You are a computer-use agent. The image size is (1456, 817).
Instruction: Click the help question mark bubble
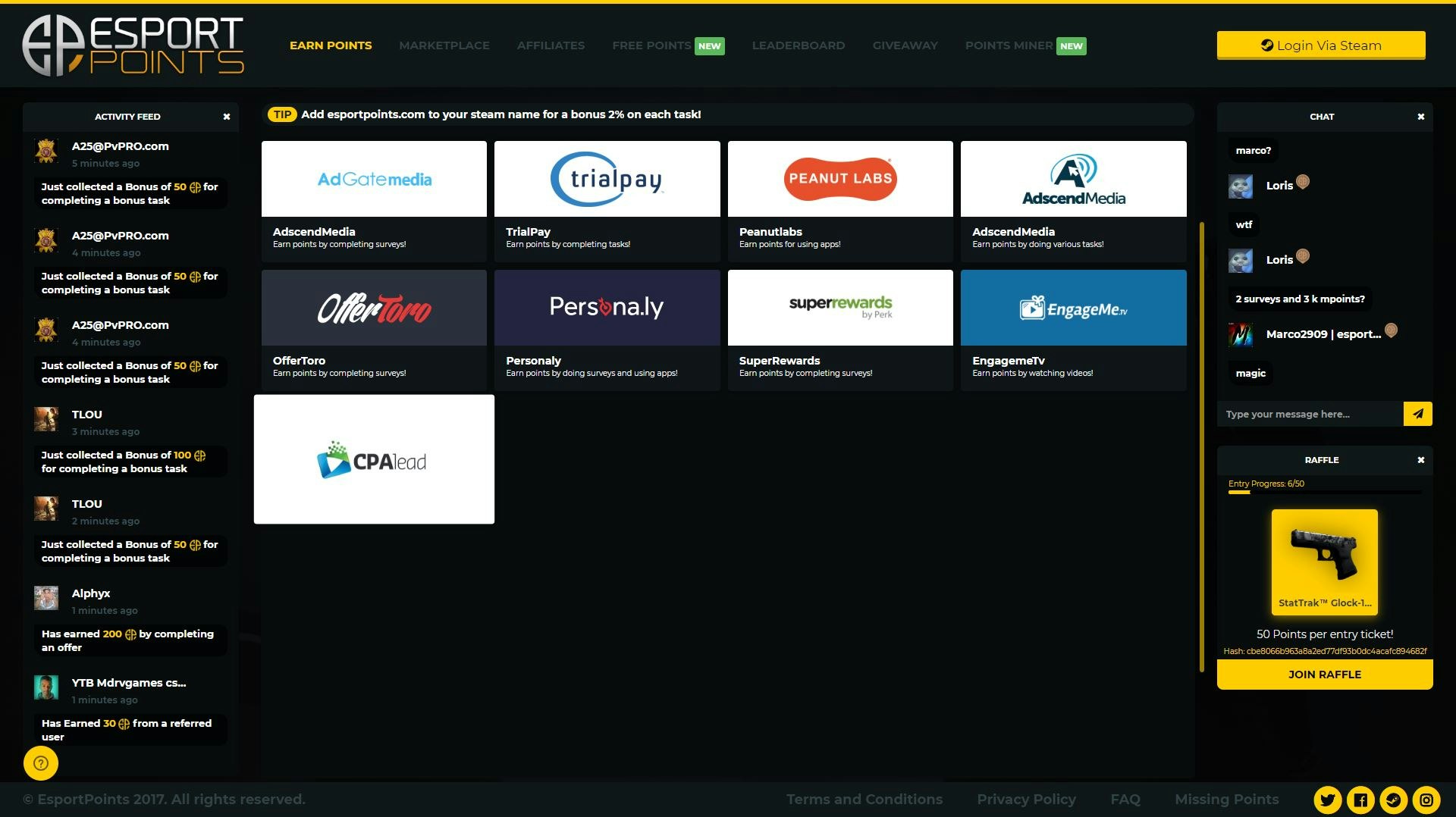pyautogui.click(x=41, y=763)
